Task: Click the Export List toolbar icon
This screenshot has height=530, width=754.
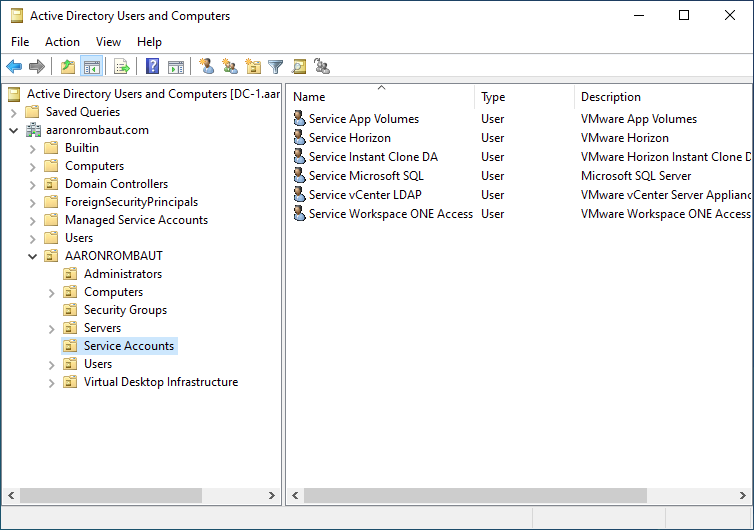Action: tap(122, 67)
